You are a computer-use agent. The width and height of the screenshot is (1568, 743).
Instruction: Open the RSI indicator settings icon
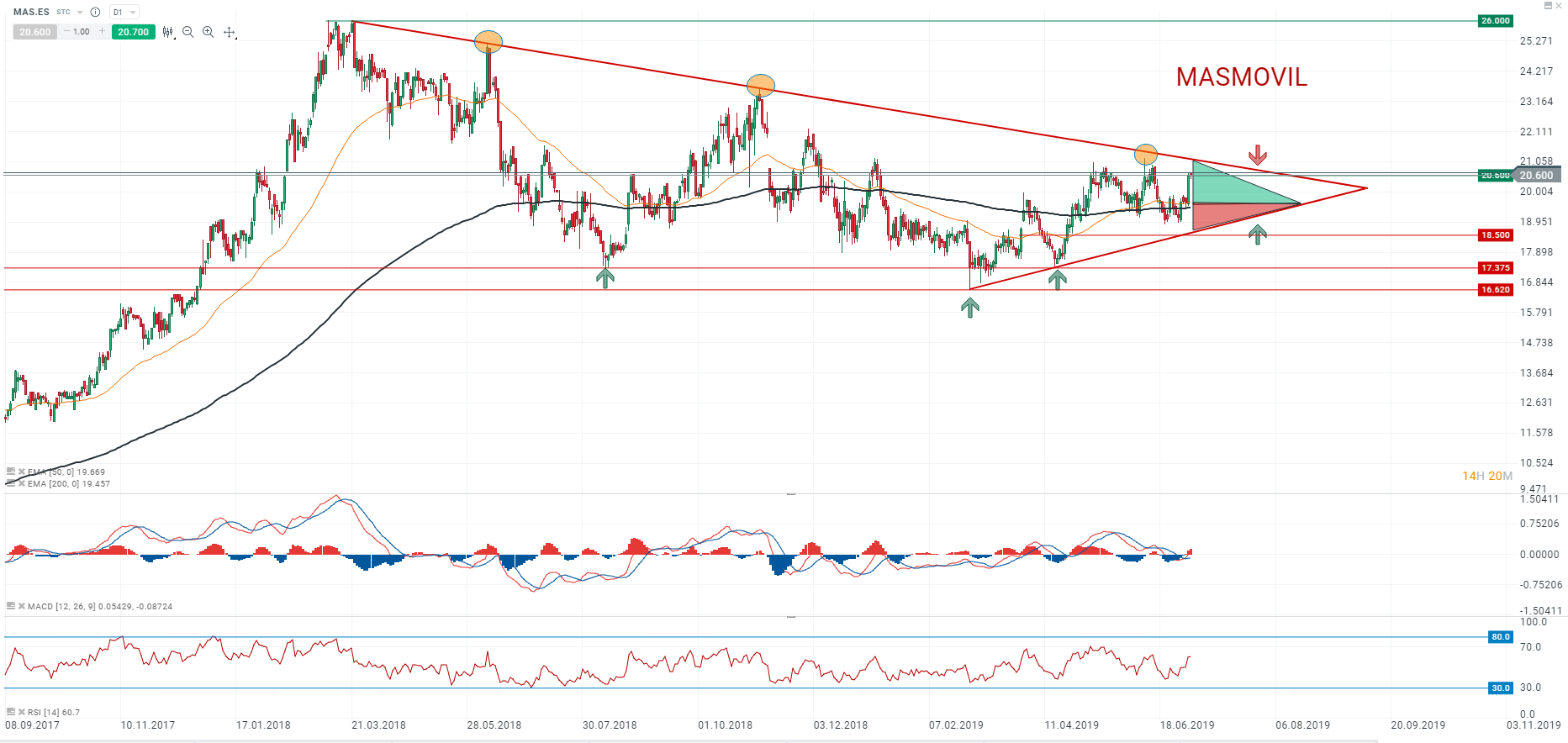11,711
